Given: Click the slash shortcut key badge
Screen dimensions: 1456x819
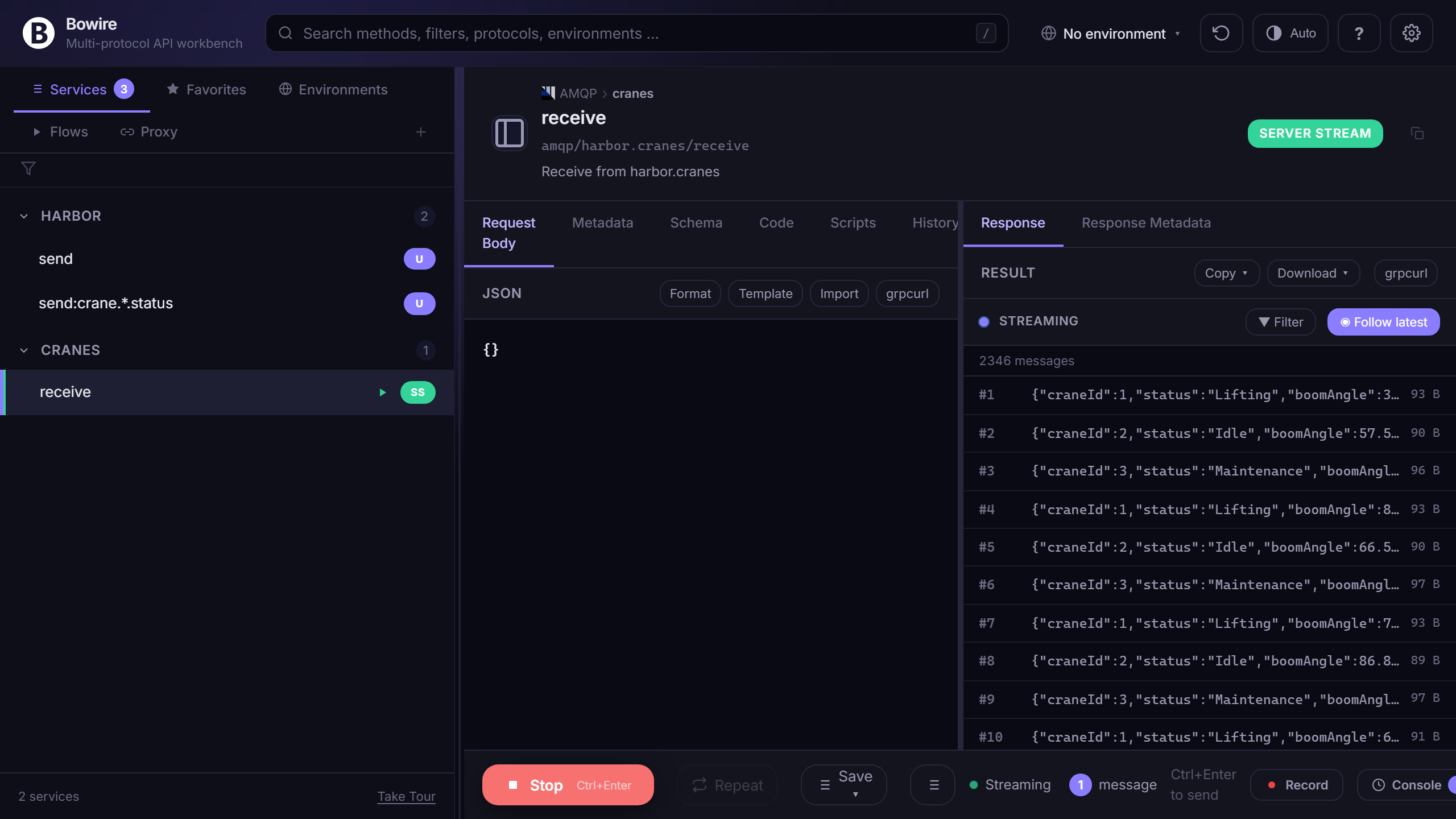Looking at the screenshot, I should click(x=986, y=34).
